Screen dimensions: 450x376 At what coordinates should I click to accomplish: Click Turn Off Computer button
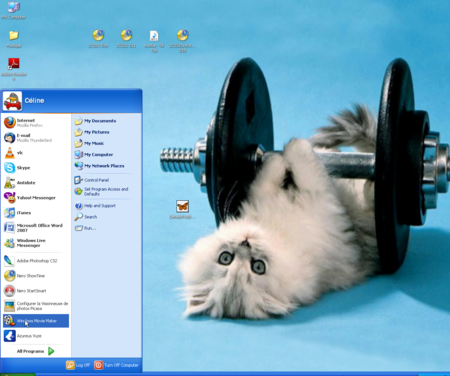pos(116,365)
